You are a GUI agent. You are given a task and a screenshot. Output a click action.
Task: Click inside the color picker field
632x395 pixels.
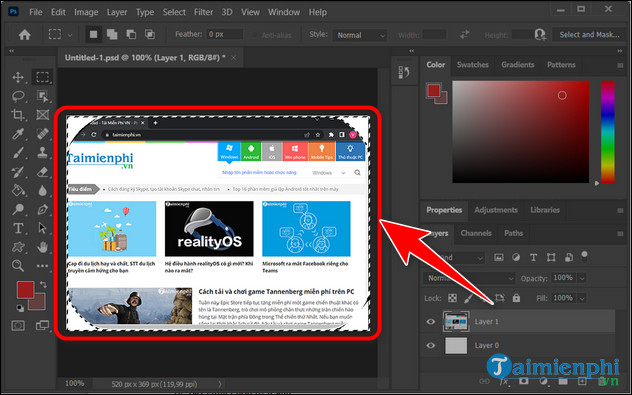click(x=520, y=131)
